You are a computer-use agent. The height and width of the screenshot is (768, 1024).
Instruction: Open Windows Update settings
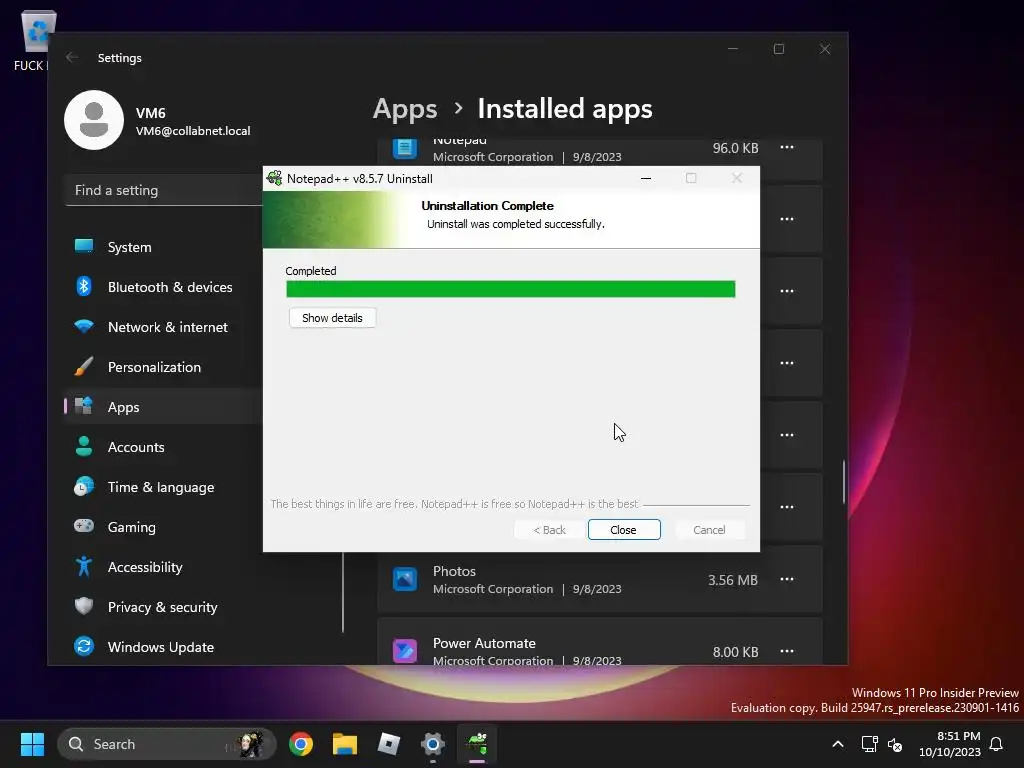coord(163,647)
